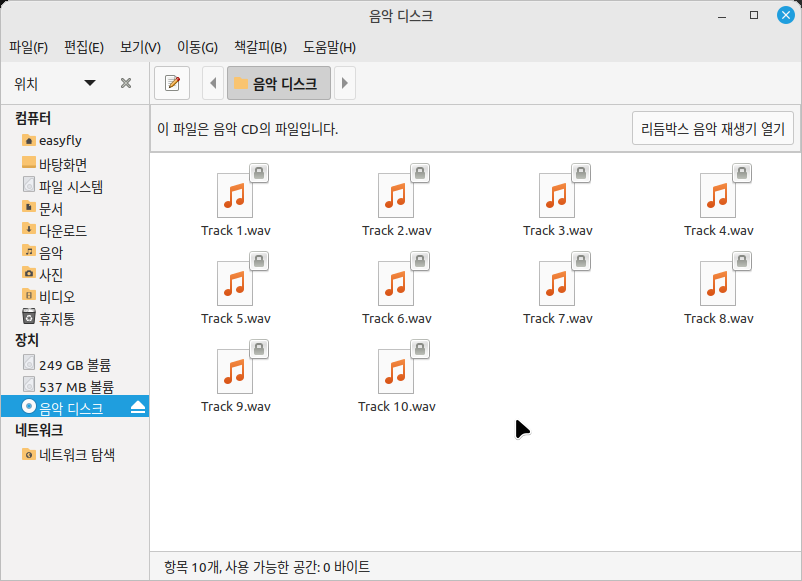Open the 도움말(H) menu

329,48
